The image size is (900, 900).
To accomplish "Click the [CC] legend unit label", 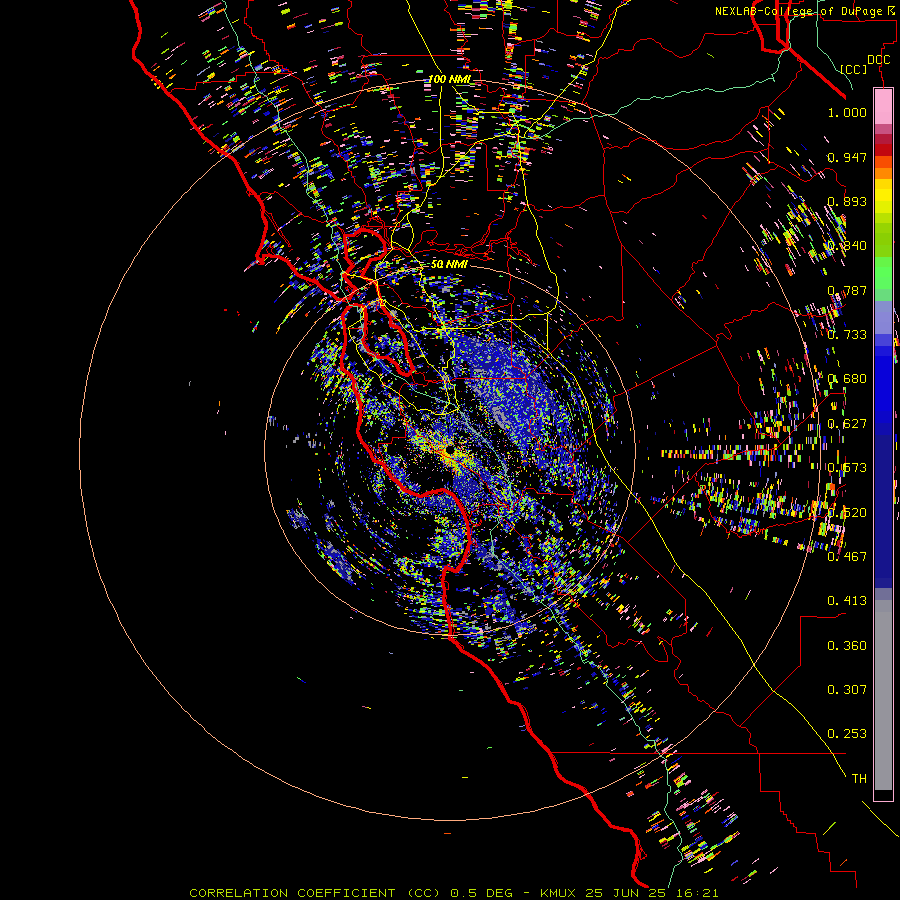I will pos(853,69).
